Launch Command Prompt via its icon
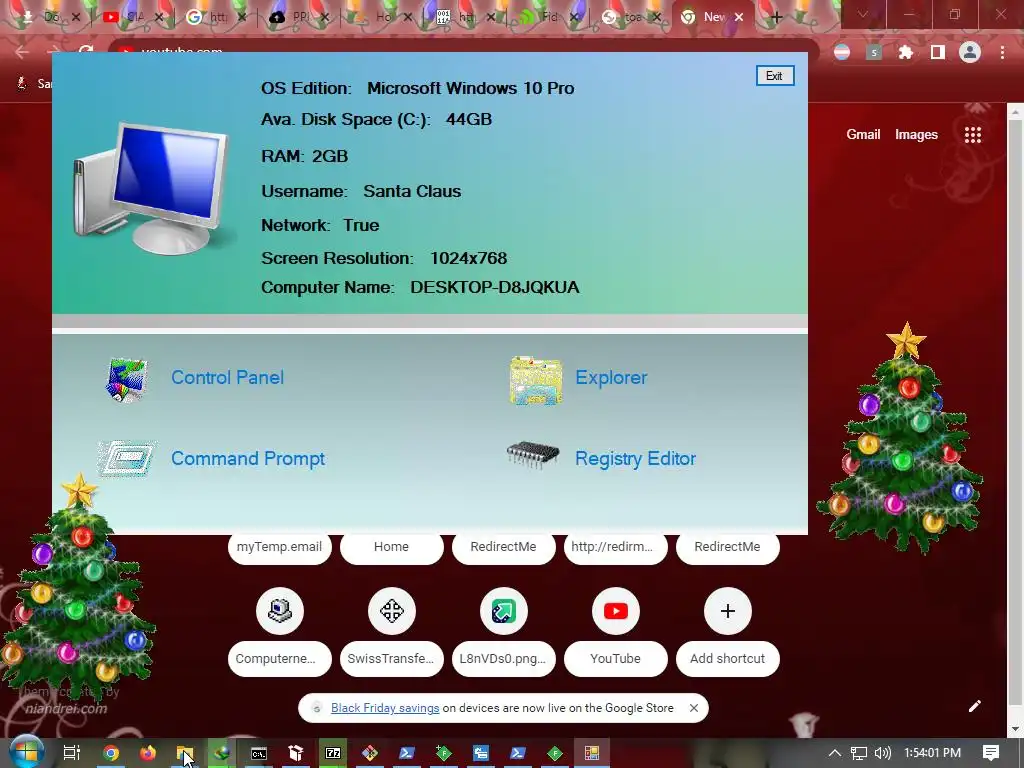 [x=127, y=458]
